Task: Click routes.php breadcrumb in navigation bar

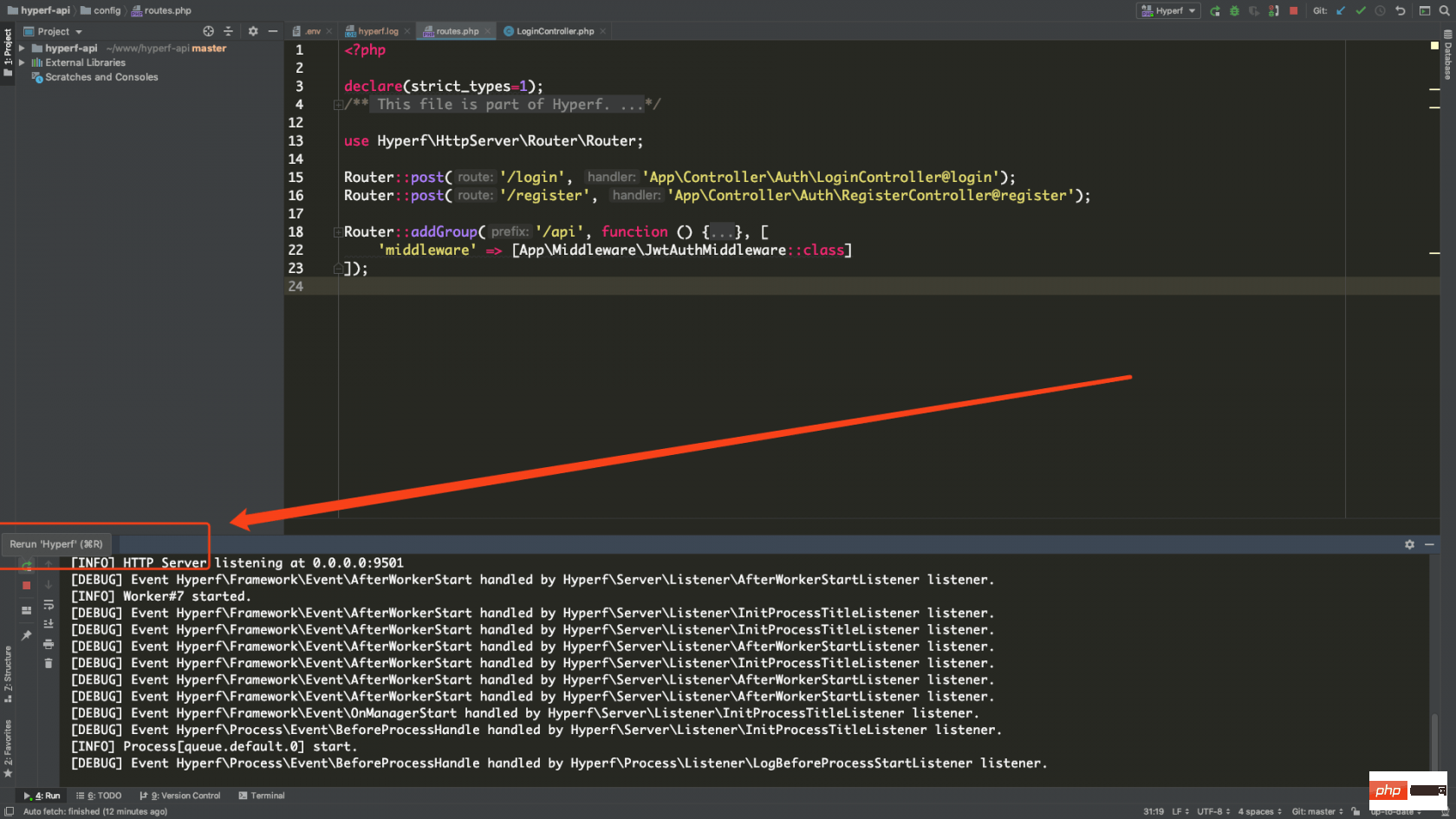Action: 161,10
